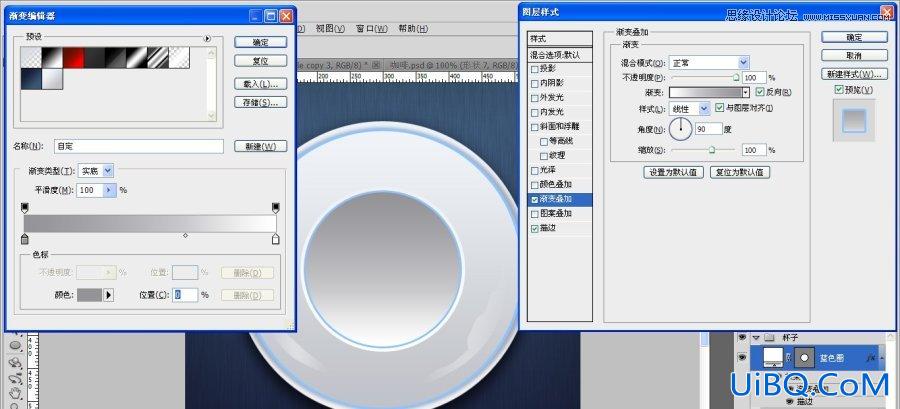Pick the first transparent checkered gradient preset
The height and width of the screenshot is (409, 900).
pos(31,57)
